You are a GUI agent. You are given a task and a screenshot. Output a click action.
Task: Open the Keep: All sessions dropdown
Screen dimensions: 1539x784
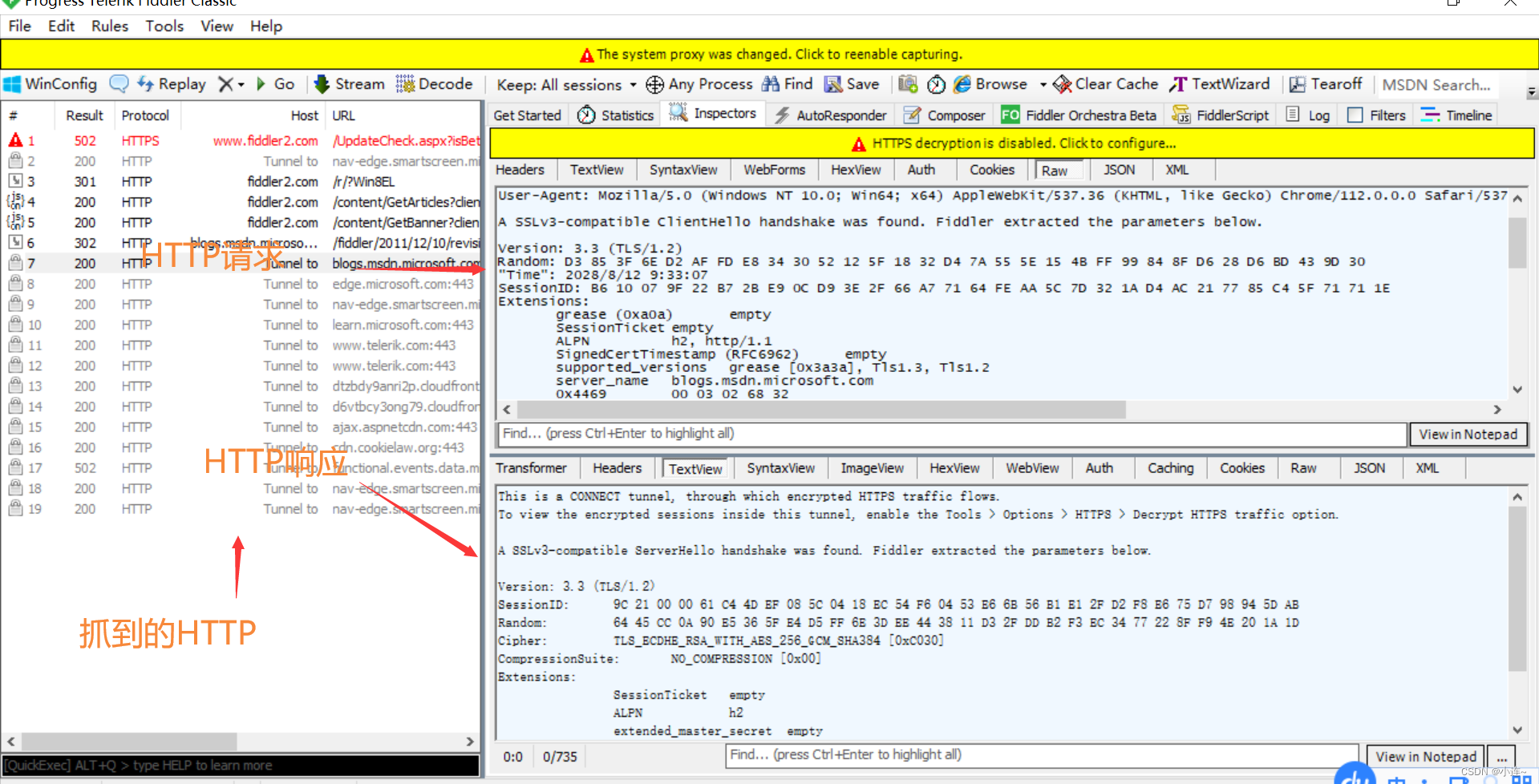[x=566, y=85]
